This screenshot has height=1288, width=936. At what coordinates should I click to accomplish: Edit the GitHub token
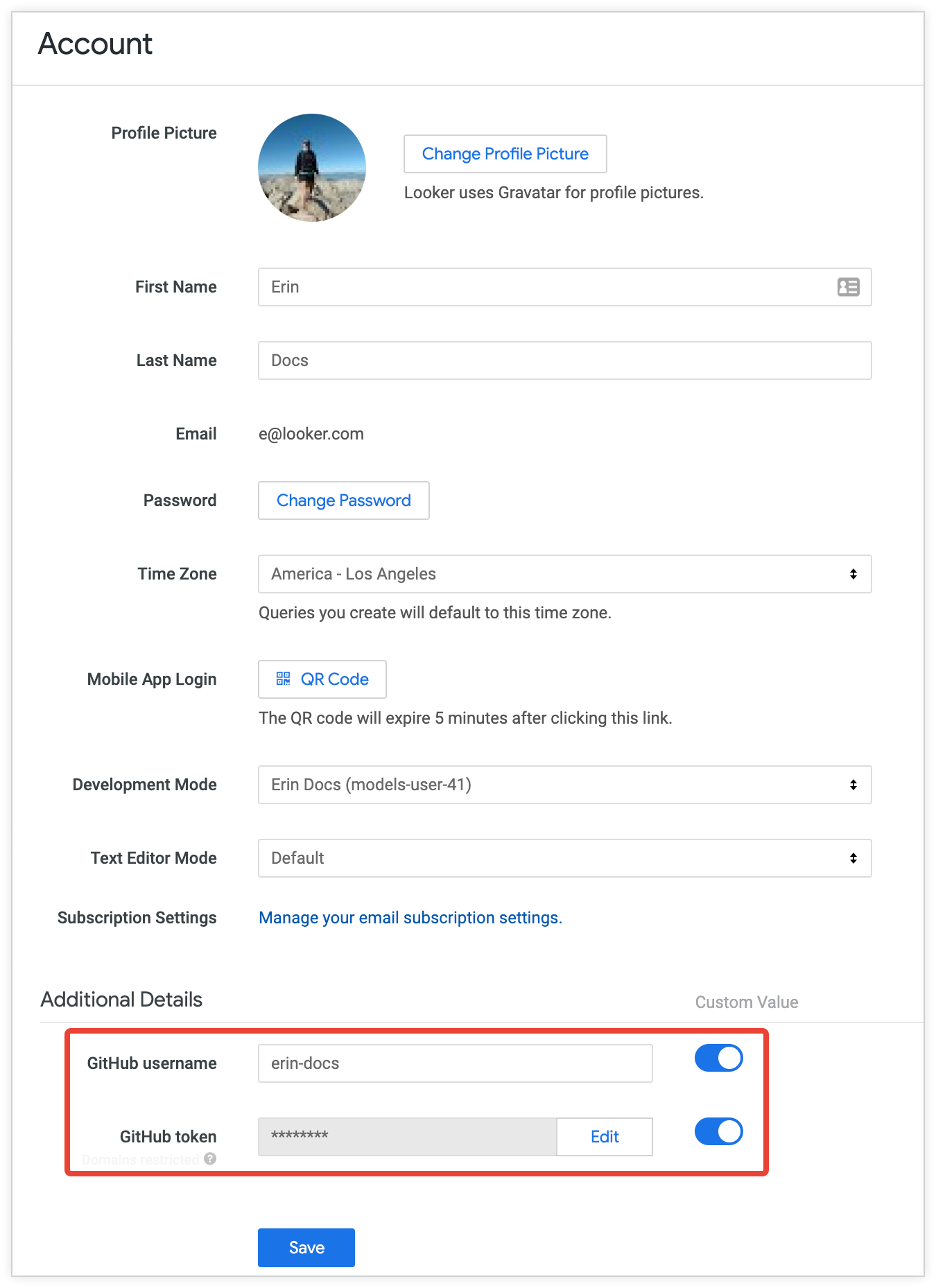[604, 1137]
